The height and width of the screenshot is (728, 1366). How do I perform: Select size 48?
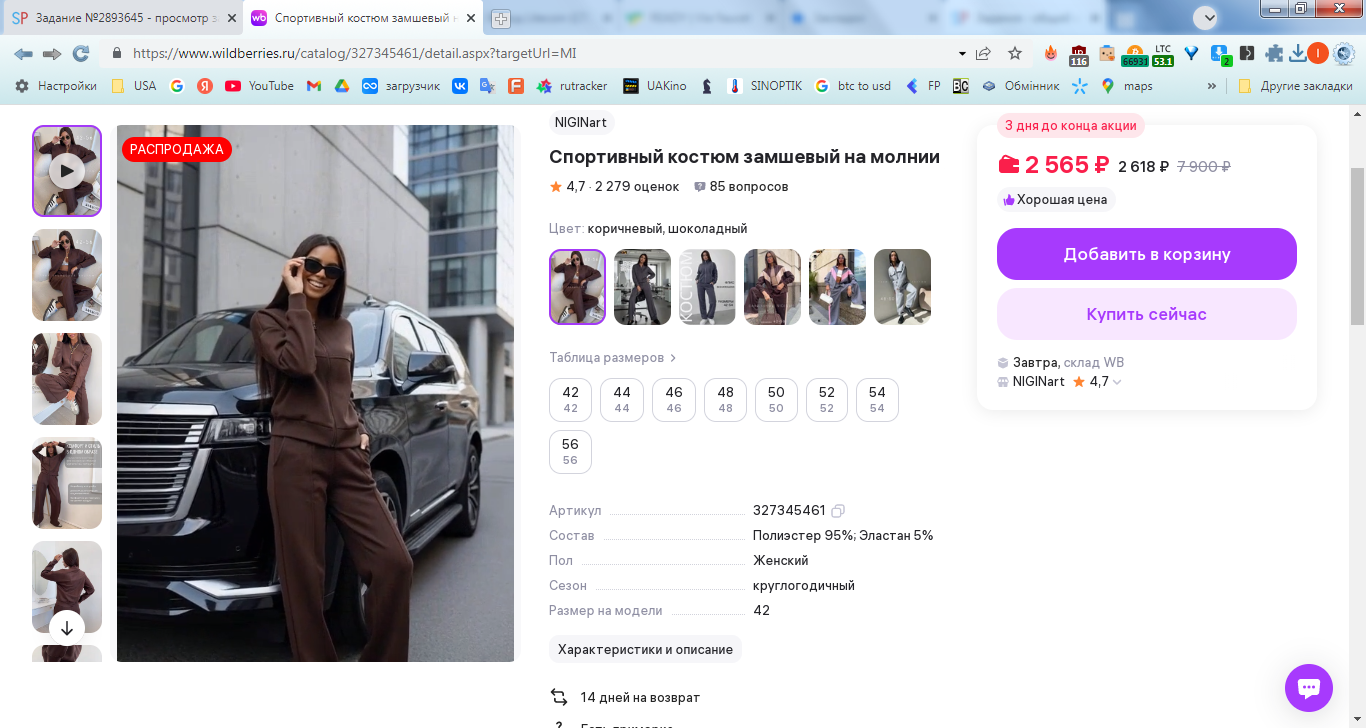pyautogui.click(x=725, y=400)
